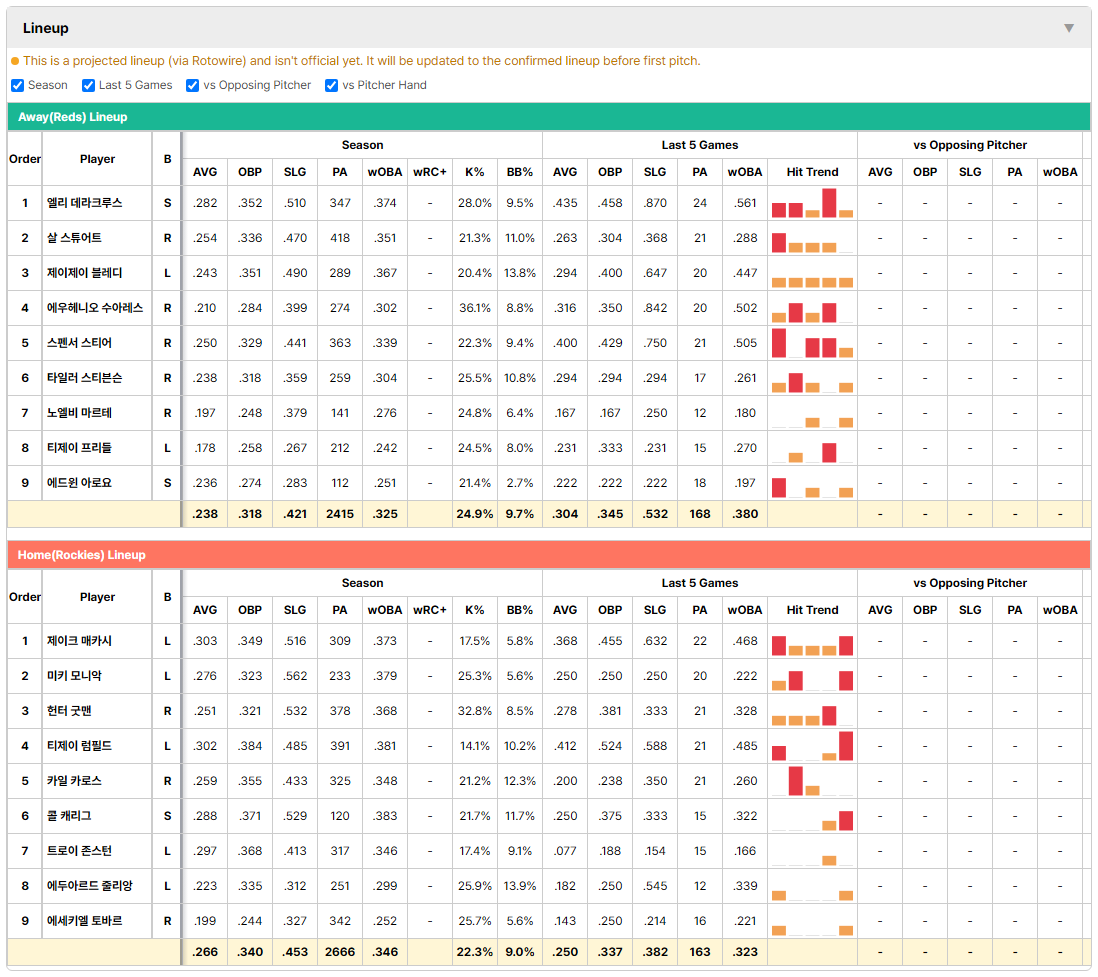Click the Reds Hit Trend column header
Screen dimensions: 1098x977
click(812, 172)
